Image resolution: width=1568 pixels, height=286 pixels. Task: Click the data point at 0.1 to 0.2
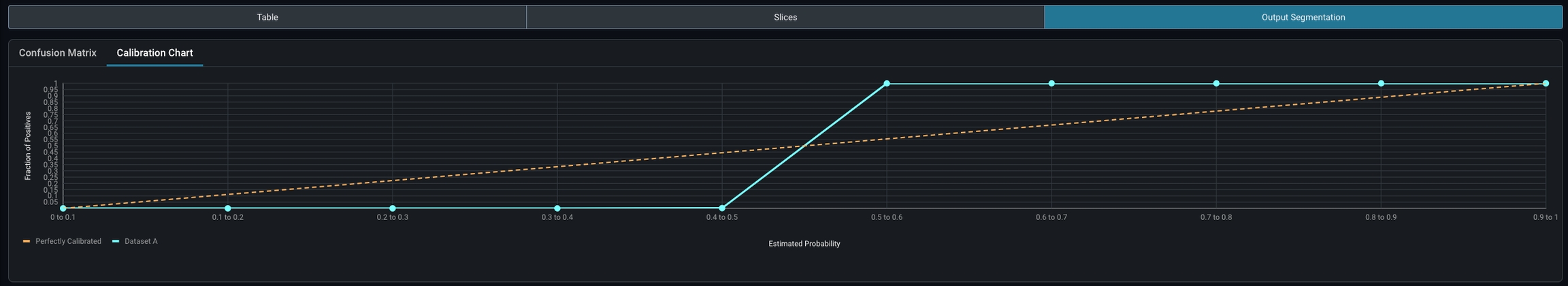(228, 208)
